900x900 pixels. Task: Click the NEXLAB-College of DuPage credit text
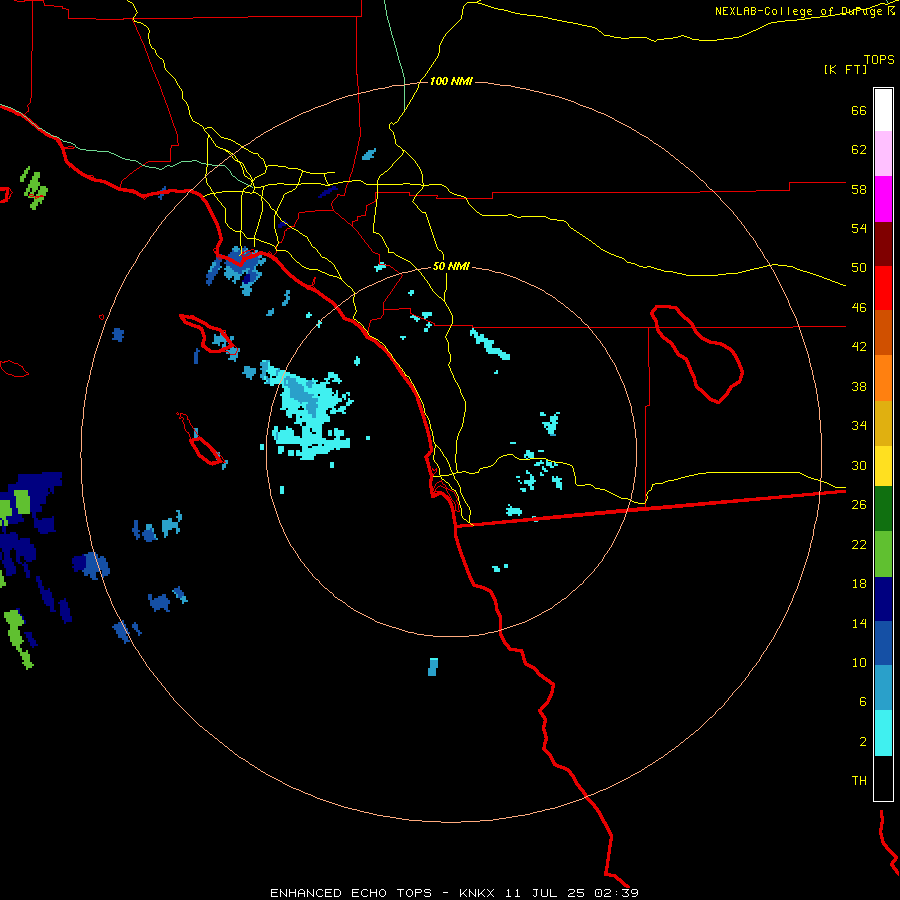click(x=799, y=11)
